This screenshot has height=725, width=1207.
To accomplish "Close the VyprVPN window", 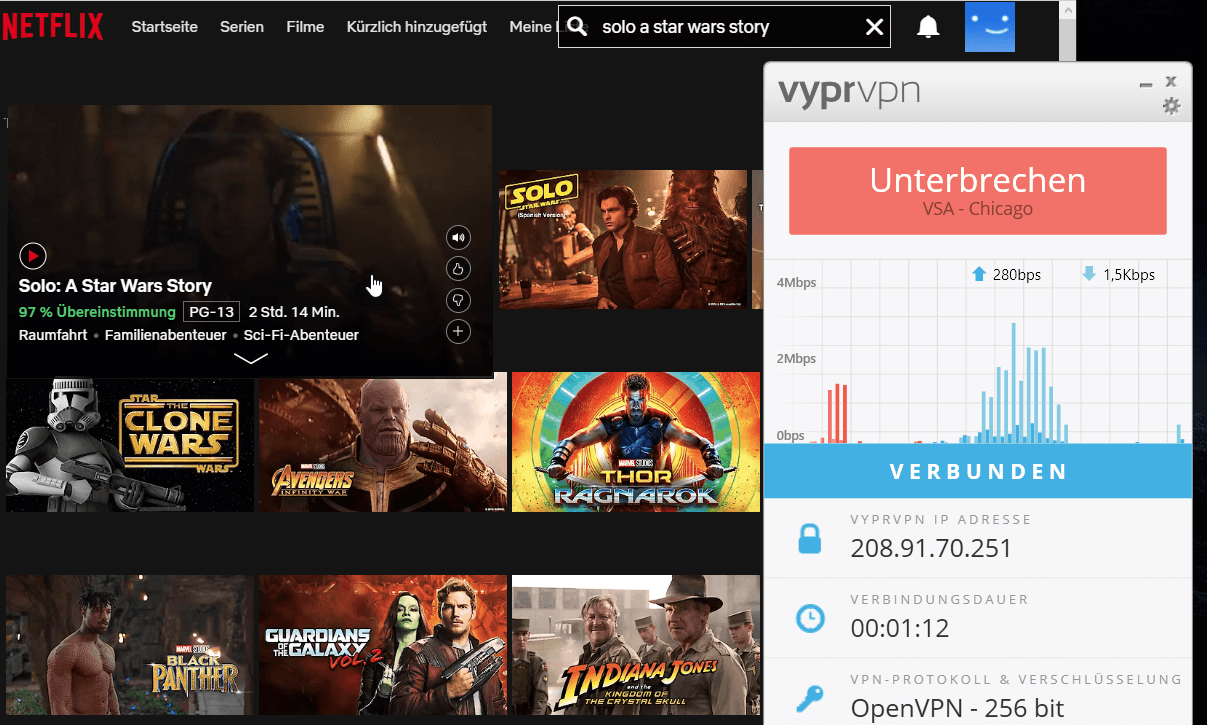I will tap(1171, 82).
